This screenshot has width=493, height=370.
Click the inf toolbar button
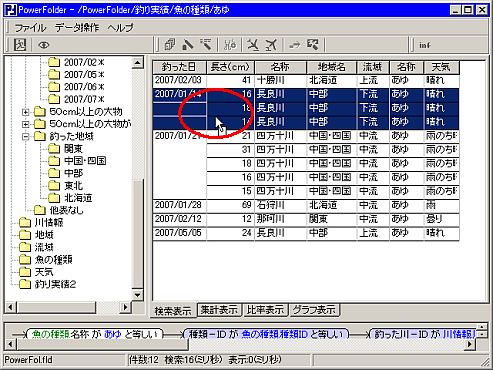click(425, 45)
